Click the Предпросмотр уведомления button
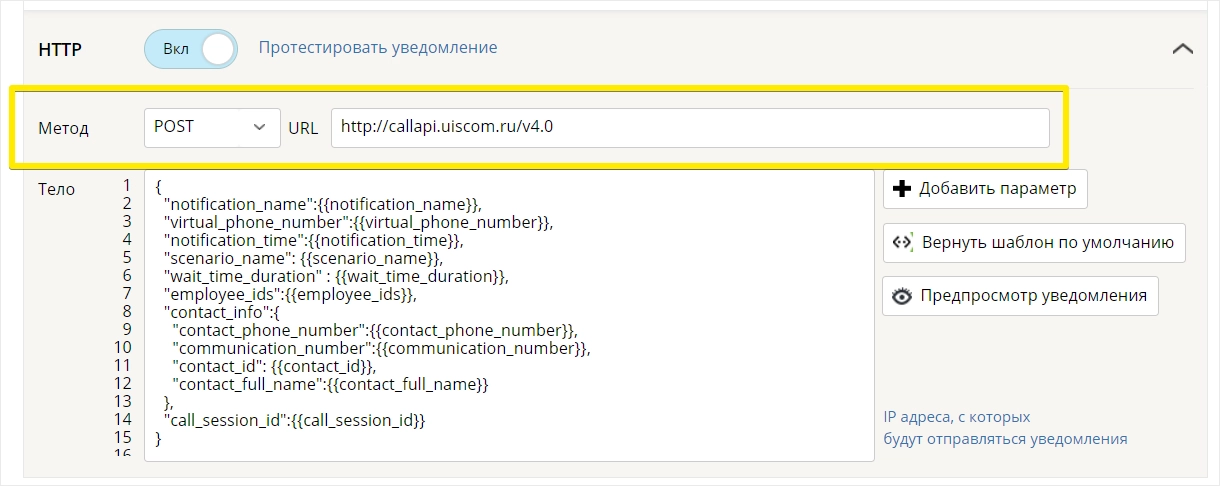Image resolution: width=1220 pixels, height=486 pixels. pos(1020,296)
